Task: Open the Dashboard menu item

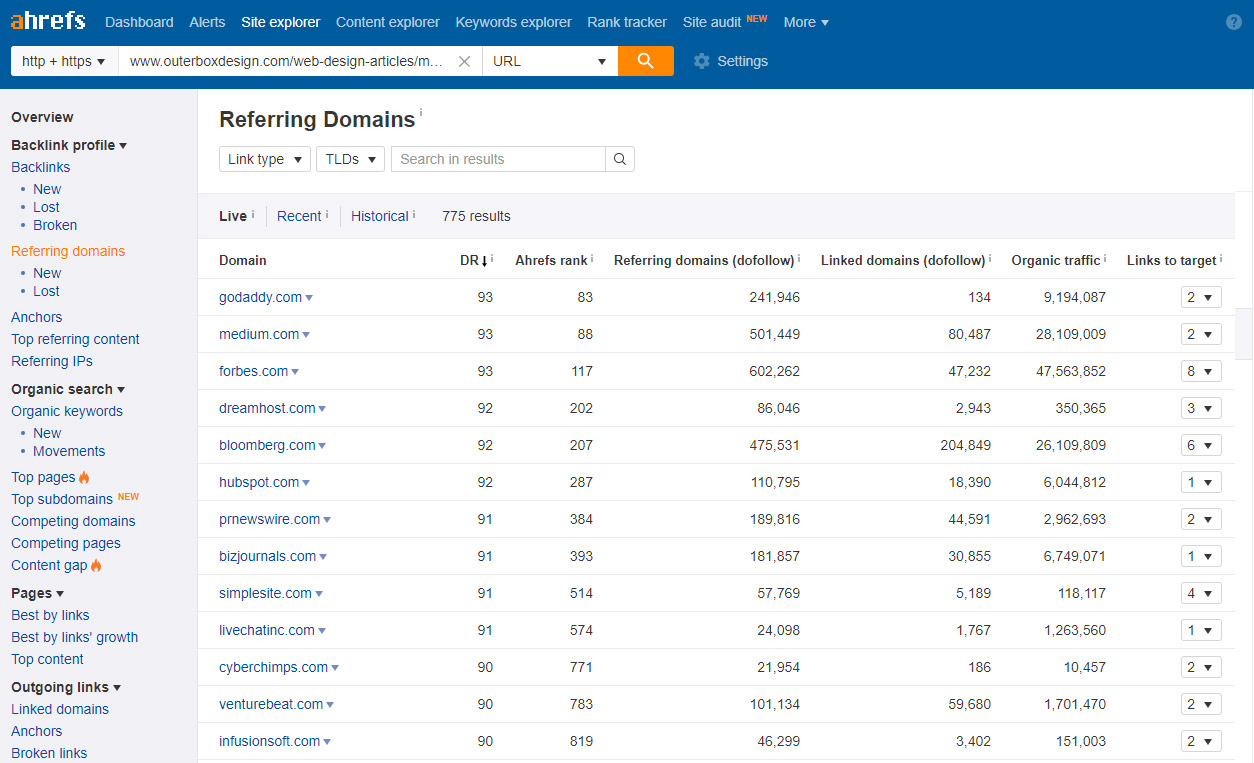Action: coord(139,22)
